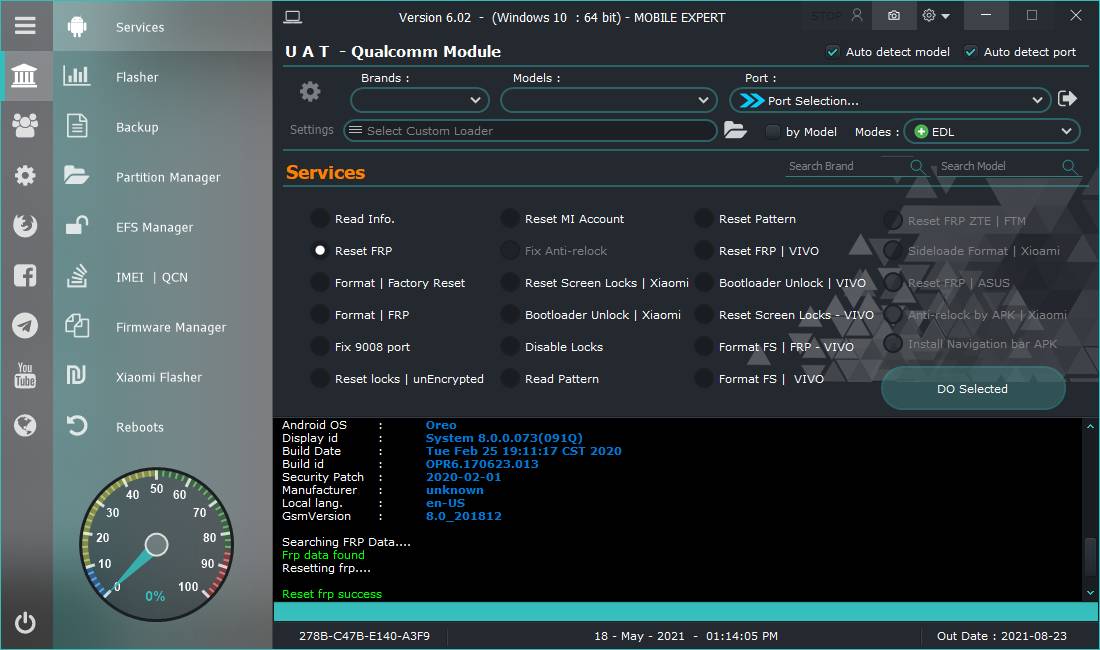This screenshot has height=650, width=1100.
Task: Click the globe website icon
Action: [25, 425]
